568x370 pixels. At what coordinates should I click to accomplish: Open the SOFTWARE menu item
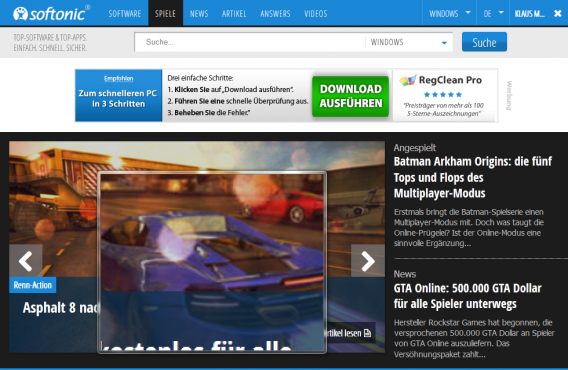125,13
